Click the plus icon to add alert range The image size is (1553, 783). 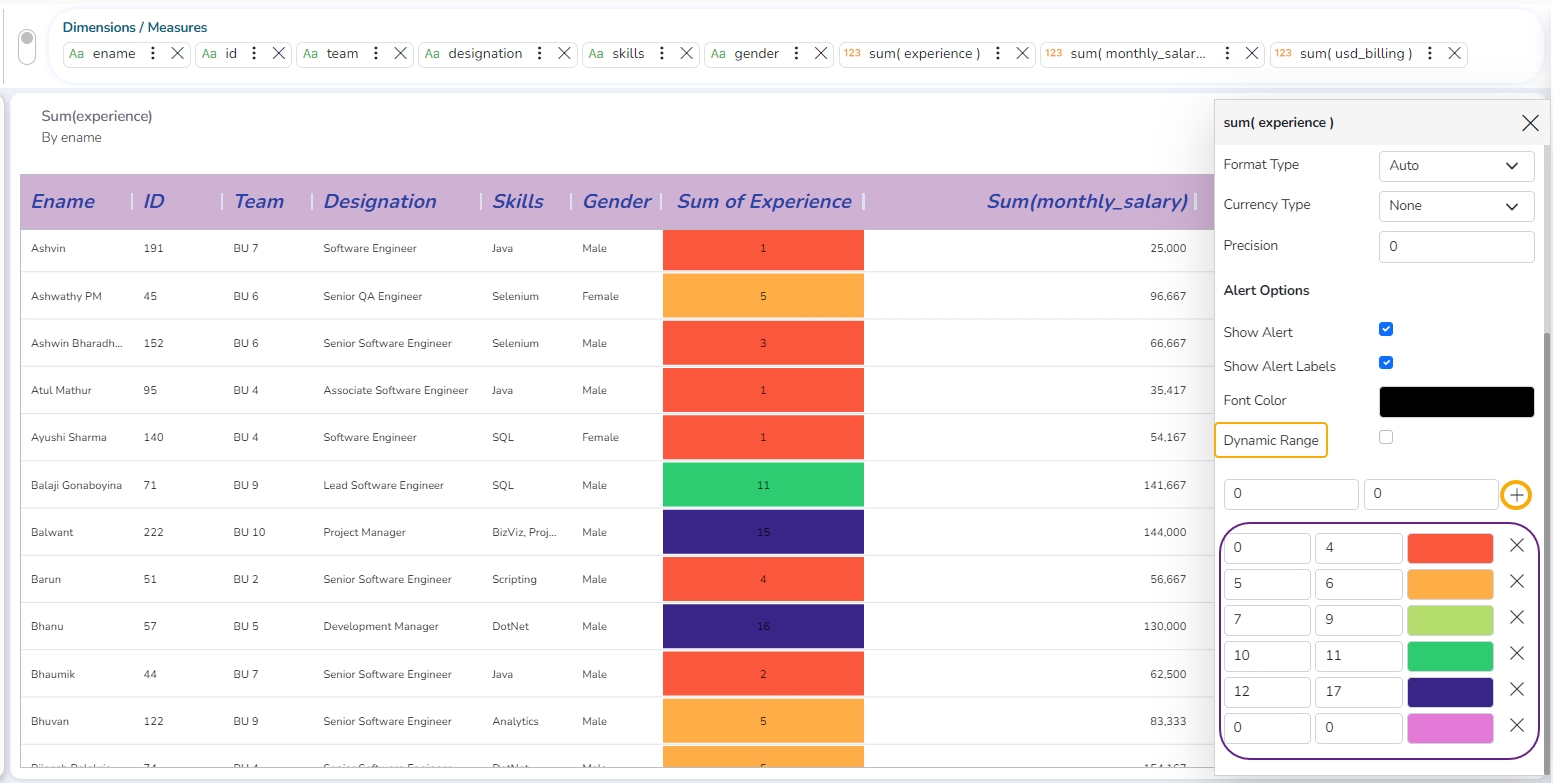[x=1517, y=495]
